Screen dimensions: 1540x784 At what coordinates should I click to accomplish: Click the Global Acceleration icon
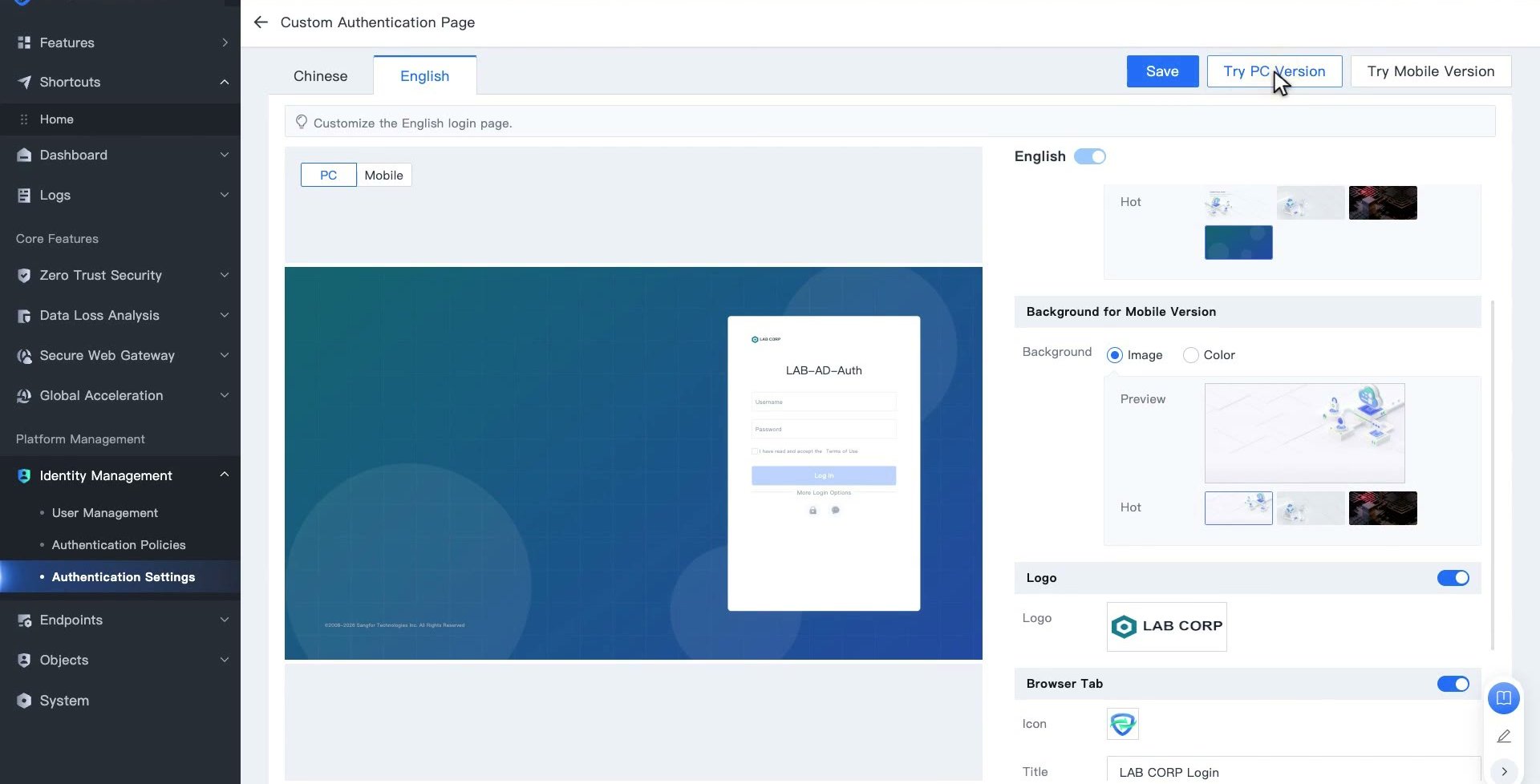[24, 395]
